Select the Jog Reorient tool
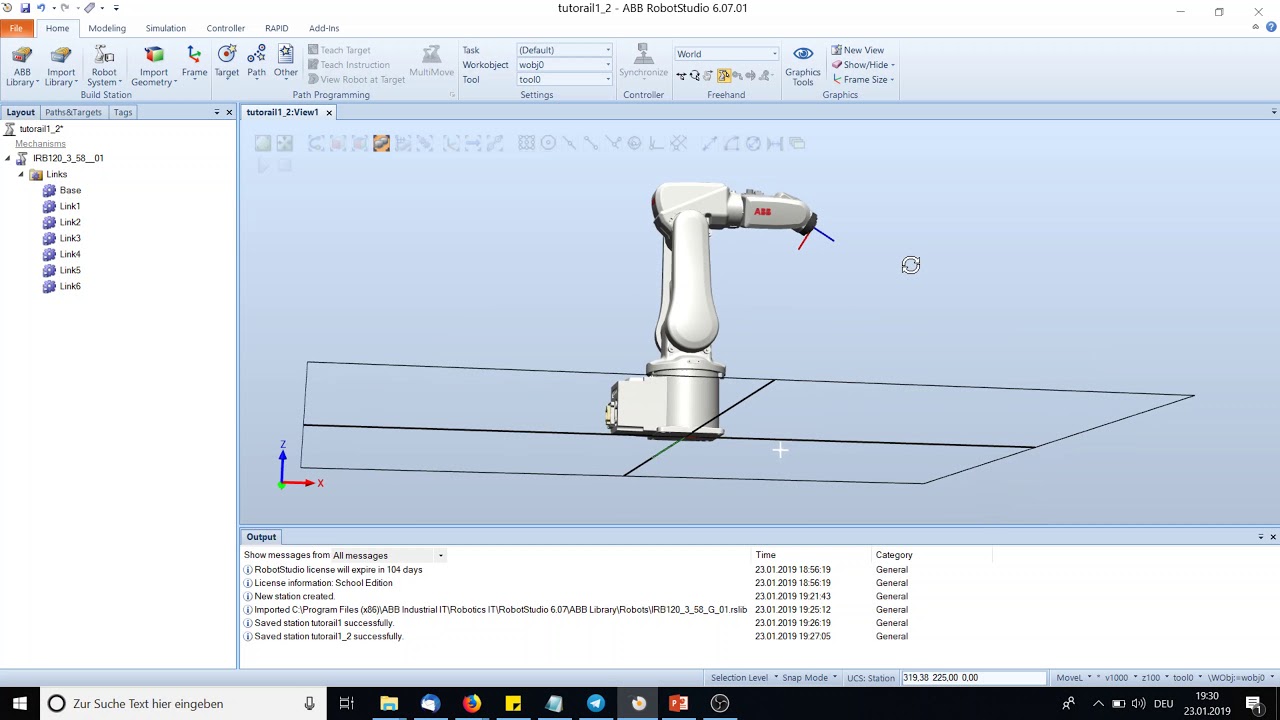1280x720 pixels. (737, 76)
